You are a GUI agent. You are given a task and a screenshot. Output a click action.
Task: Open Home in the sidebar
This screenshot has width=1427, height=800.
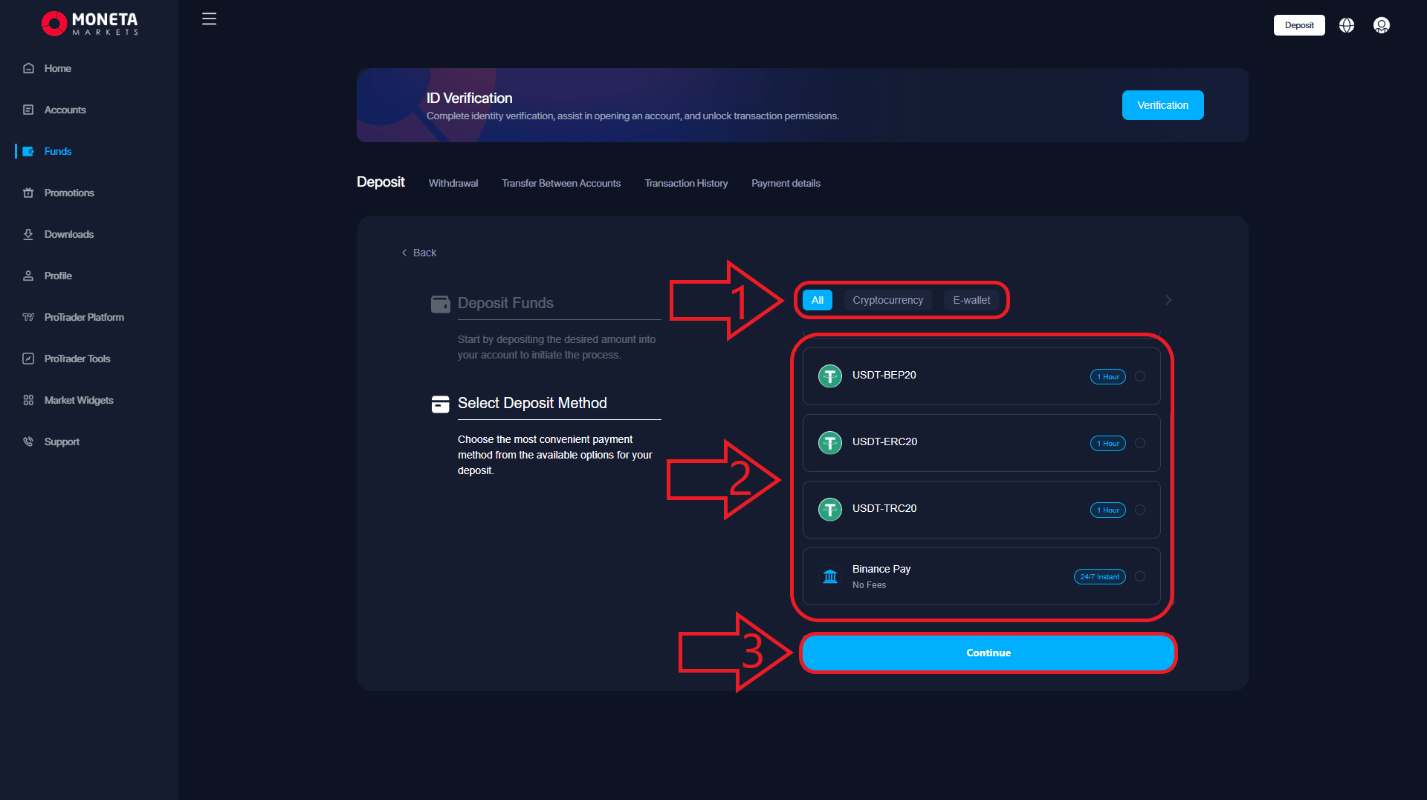tap(58, 68)
